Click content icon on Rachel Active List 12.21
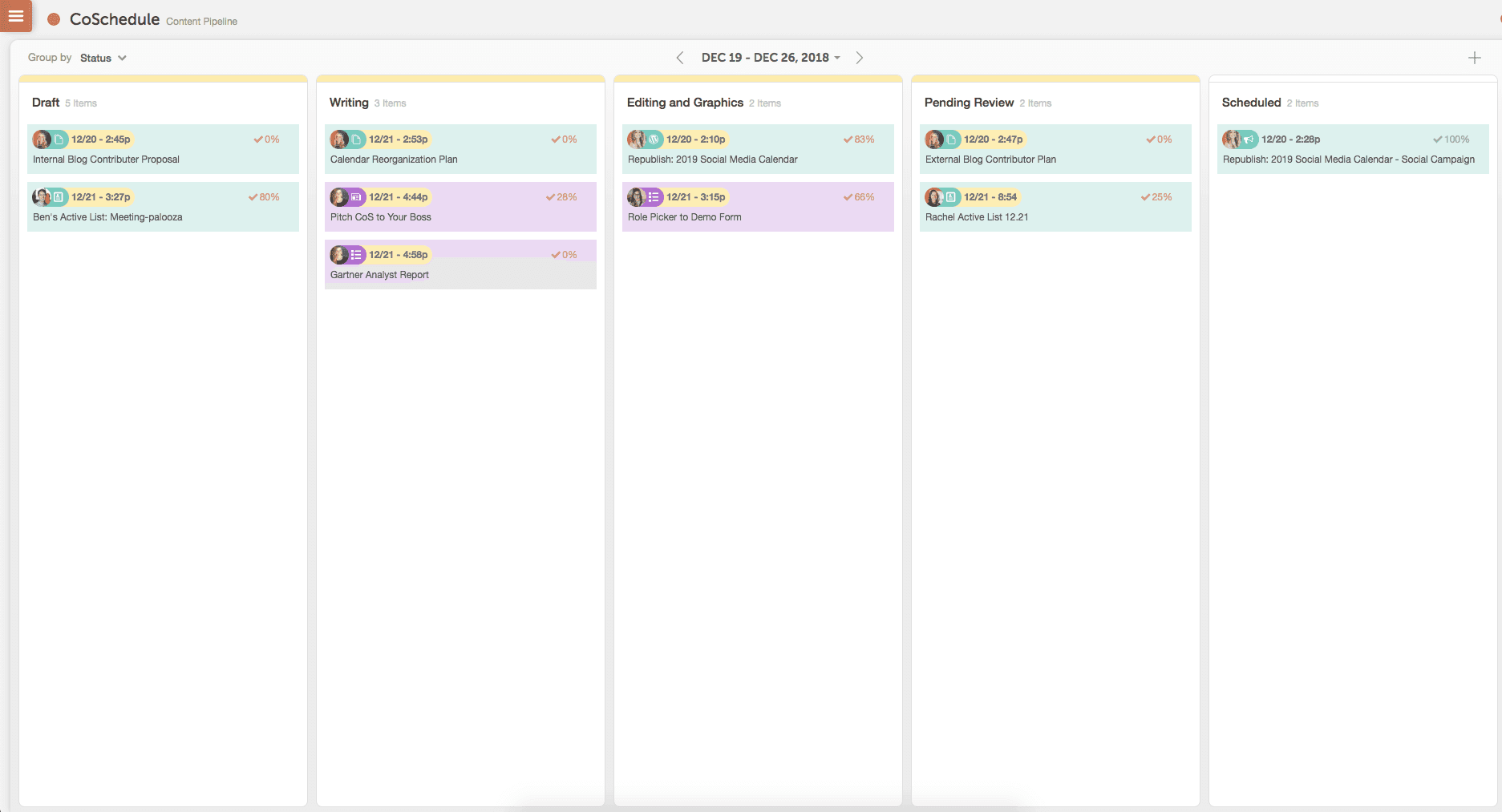The image size is (1502, 812). [951, 197]
